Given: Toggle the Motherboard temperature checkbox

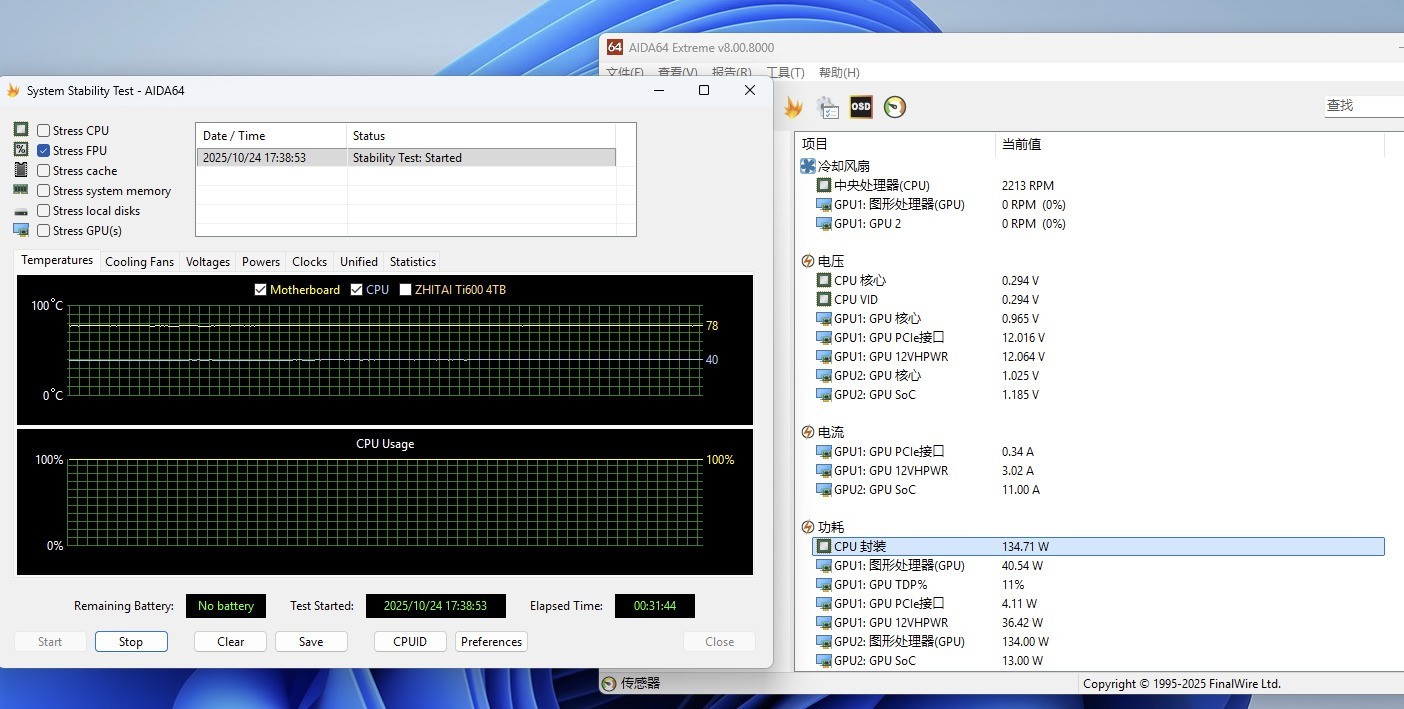Looking at the screenshot, I should click(x=261, y=290).
